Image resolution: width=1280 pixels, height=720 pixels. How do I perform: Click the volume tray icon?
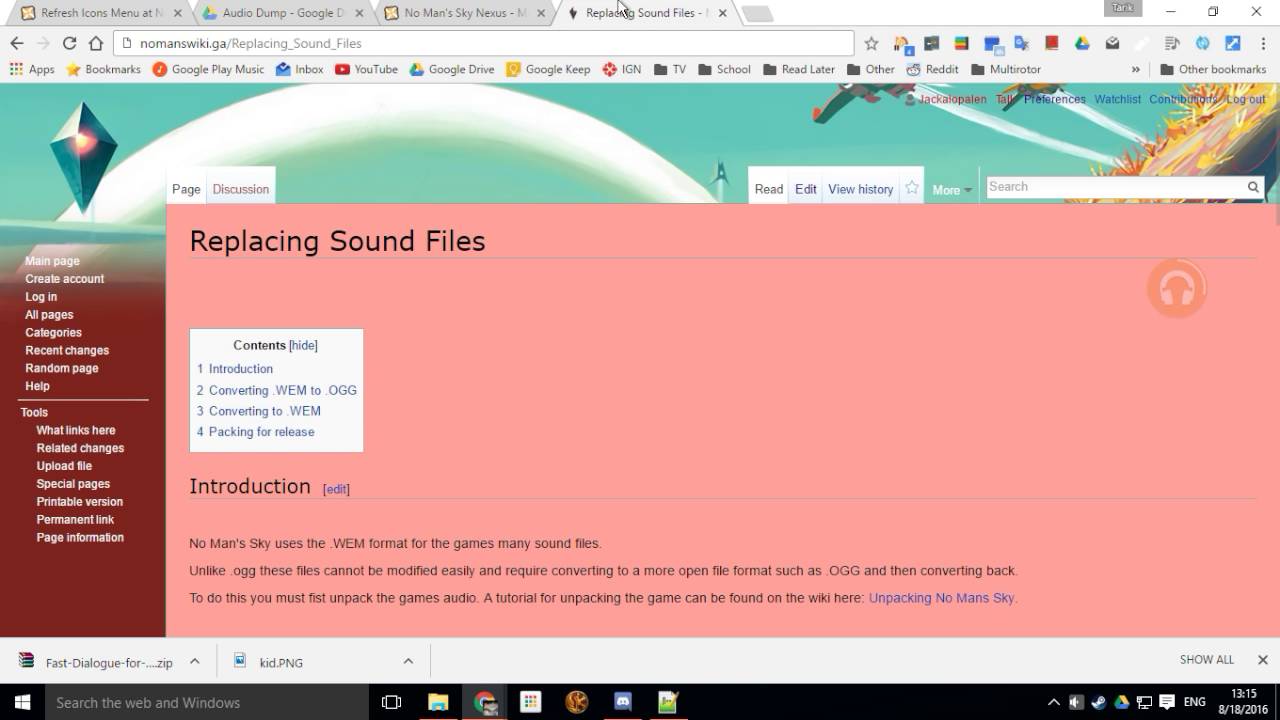tap(1077, 702)
